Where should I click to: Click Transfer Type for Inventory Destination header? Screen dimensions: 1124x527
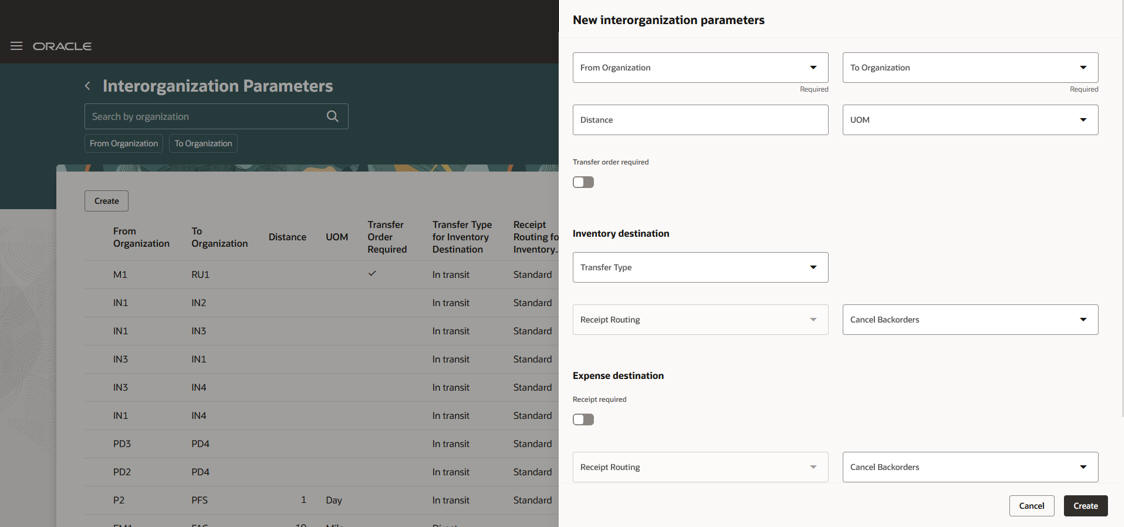[461, 237]
